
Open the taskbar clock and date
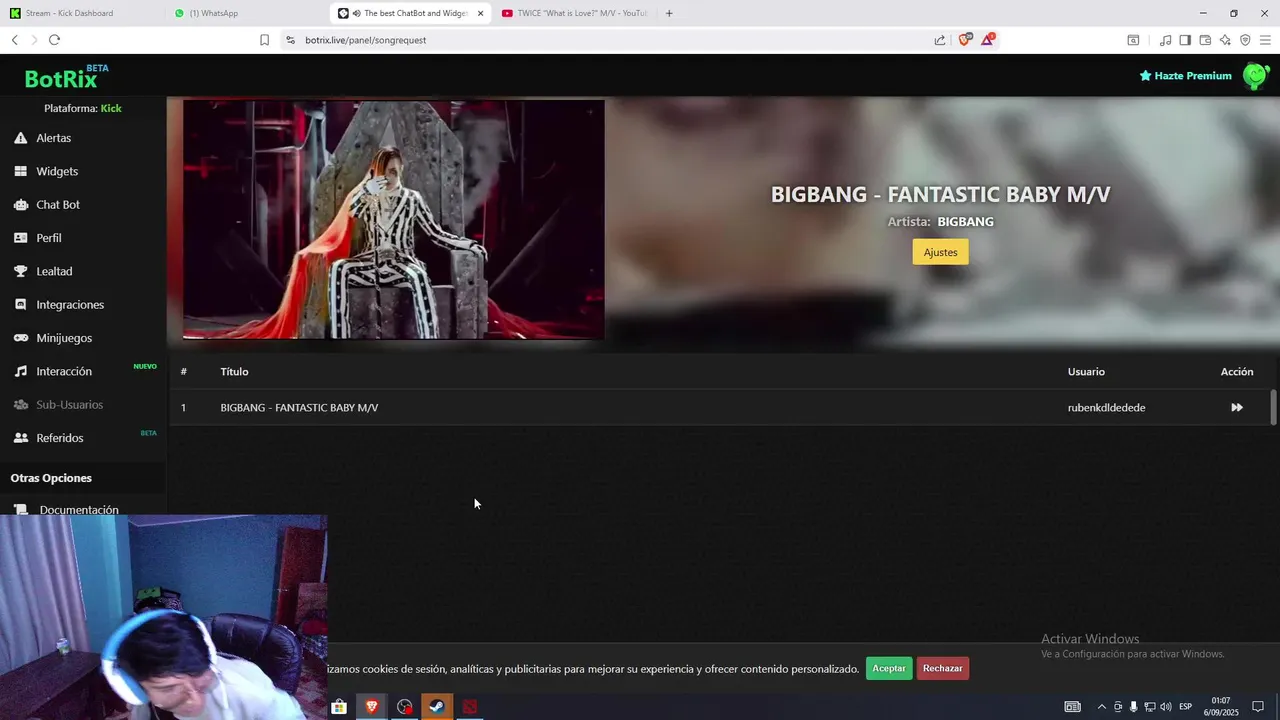tap(1221, 707)
